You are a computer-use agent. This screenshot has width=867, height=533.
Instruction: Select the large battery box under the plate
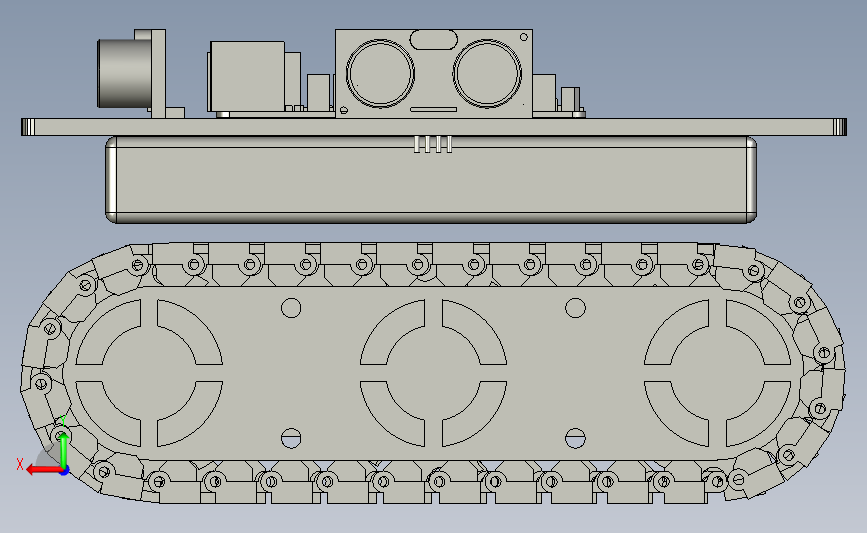tap(431, 180)
